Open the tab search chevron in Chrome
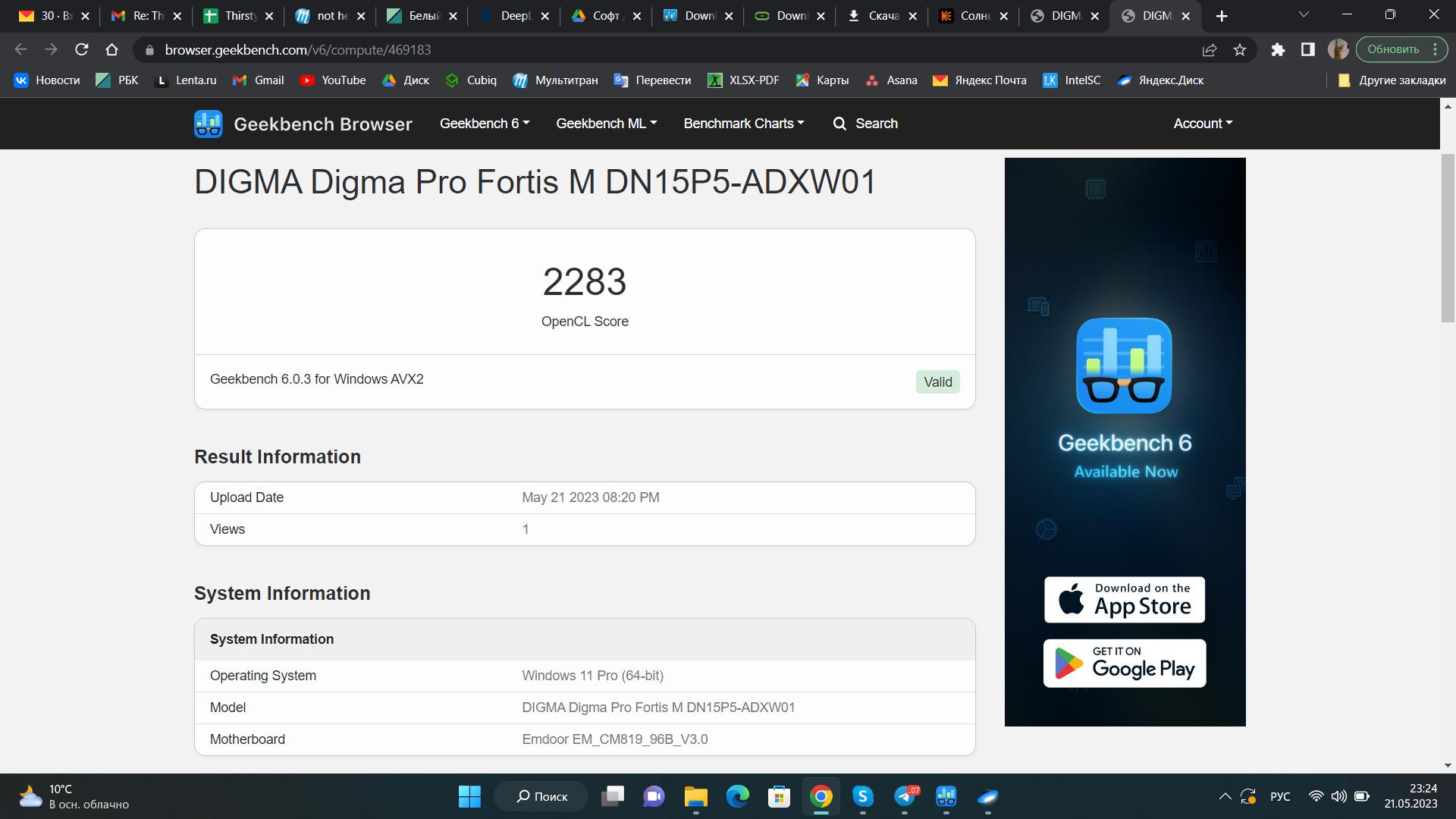The width and height of the screenshot is (1456, 819). pos(1304,15)
